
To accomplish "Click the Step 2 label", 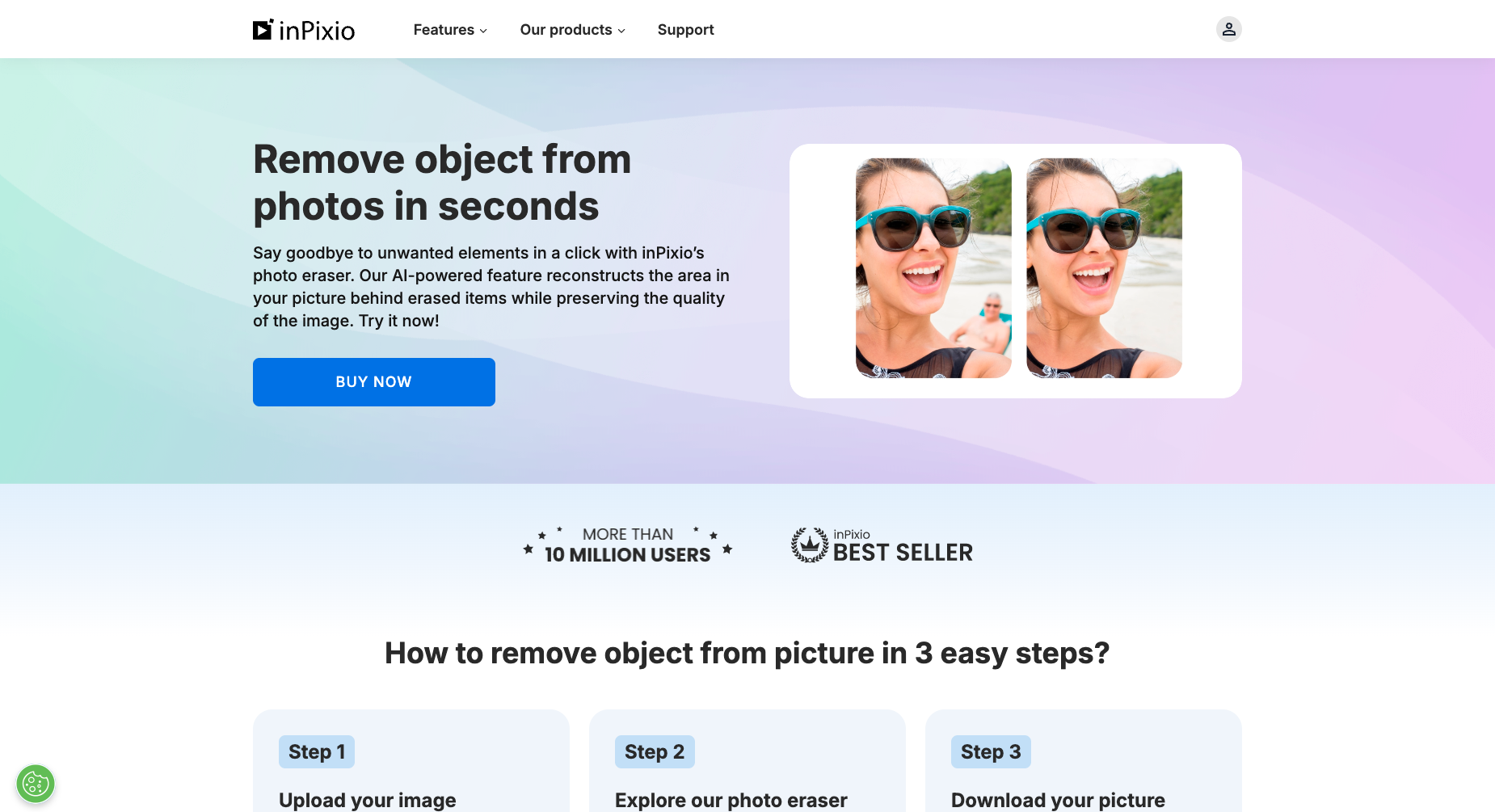I will [655, 752].
